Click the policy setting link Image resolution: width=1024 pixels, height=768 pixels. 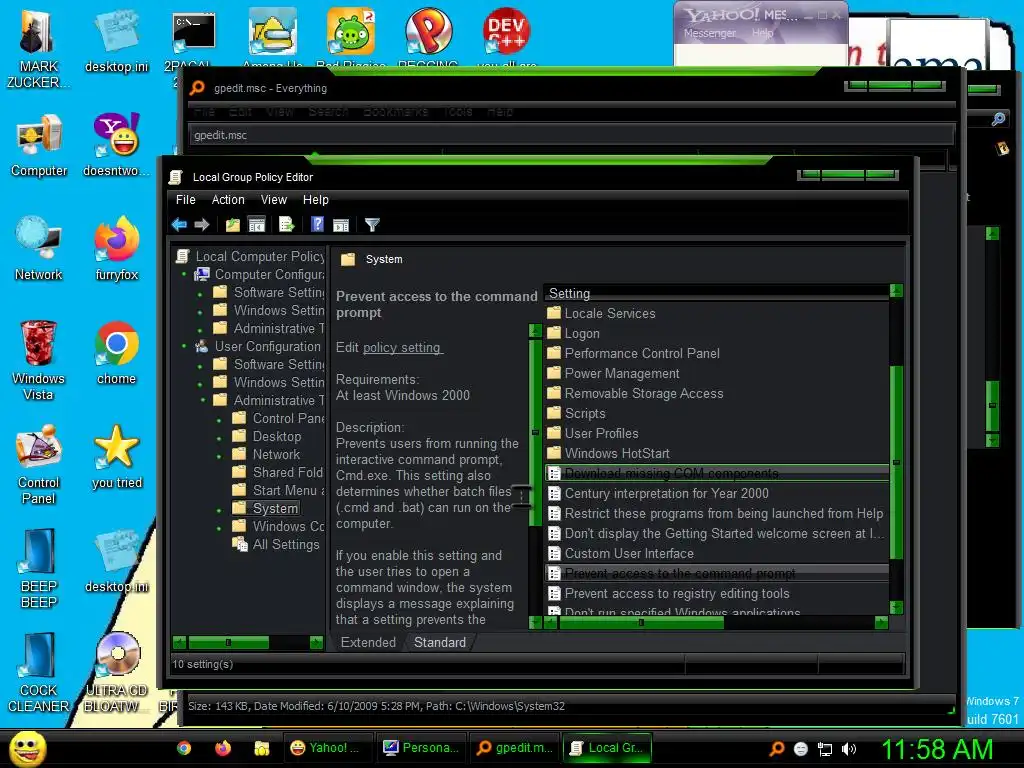pos(402,347)
